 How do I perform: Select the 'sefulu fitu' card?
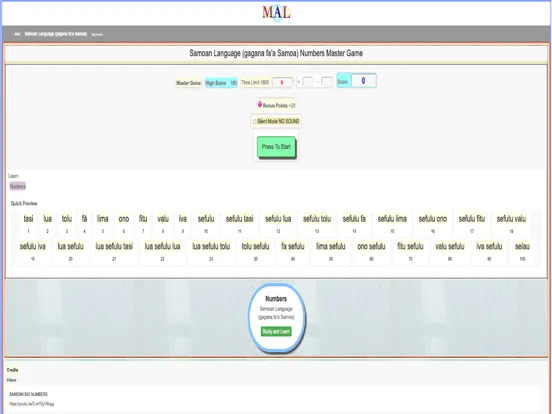click(472, 224)
